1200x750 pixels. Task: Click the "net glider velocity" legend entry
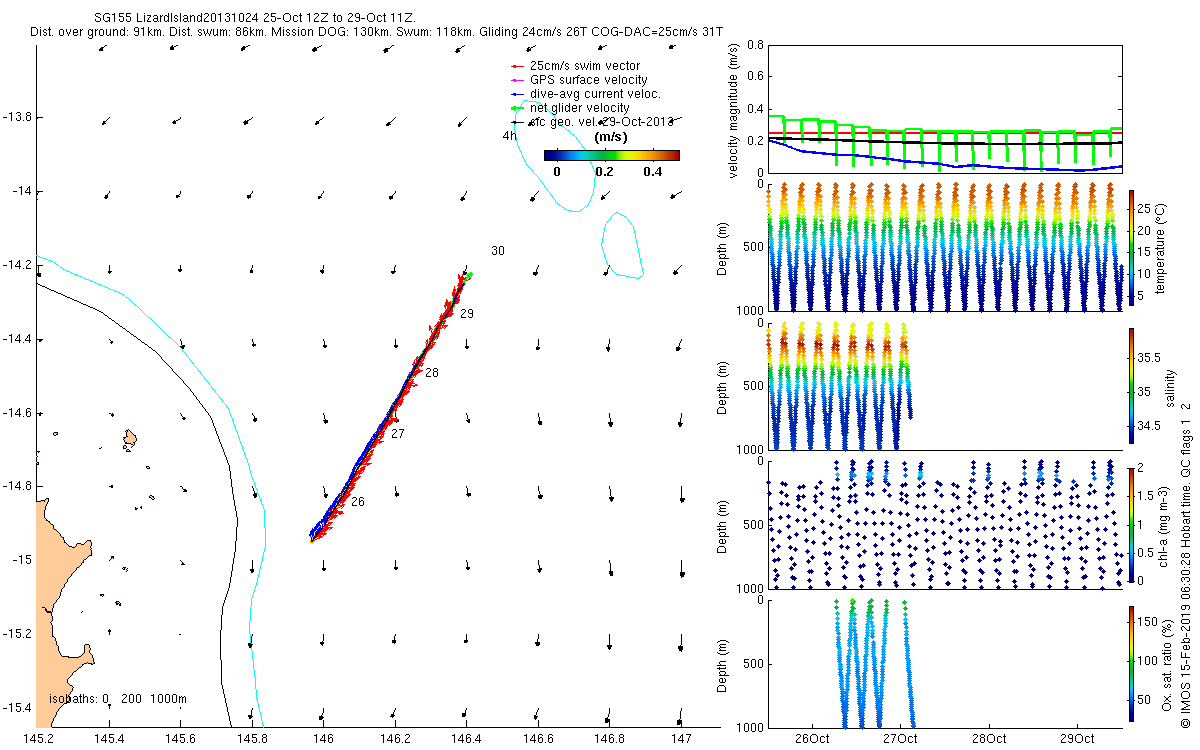[x=569, y=108]
